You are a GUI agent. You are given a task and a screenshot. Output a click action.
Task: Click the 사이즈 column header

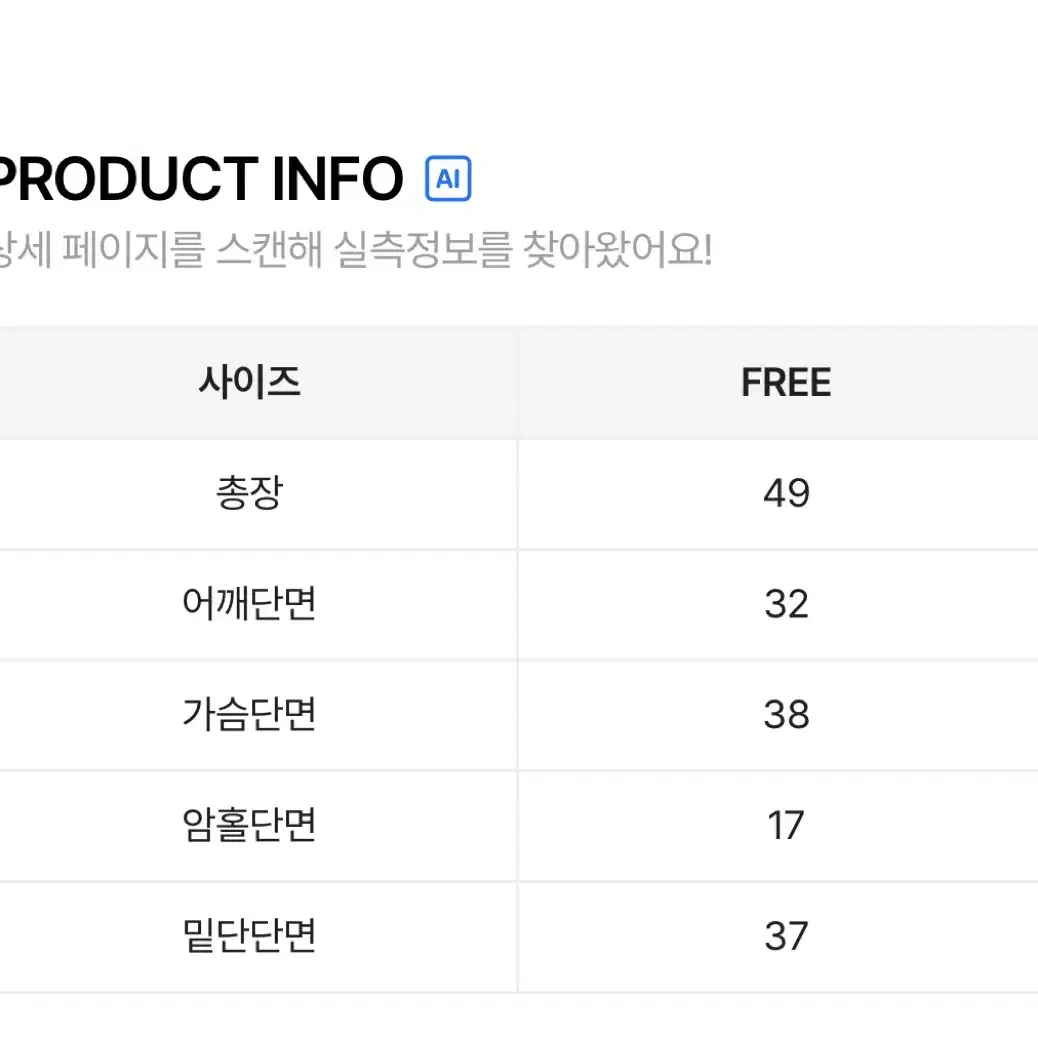click(x=250, y=383)
